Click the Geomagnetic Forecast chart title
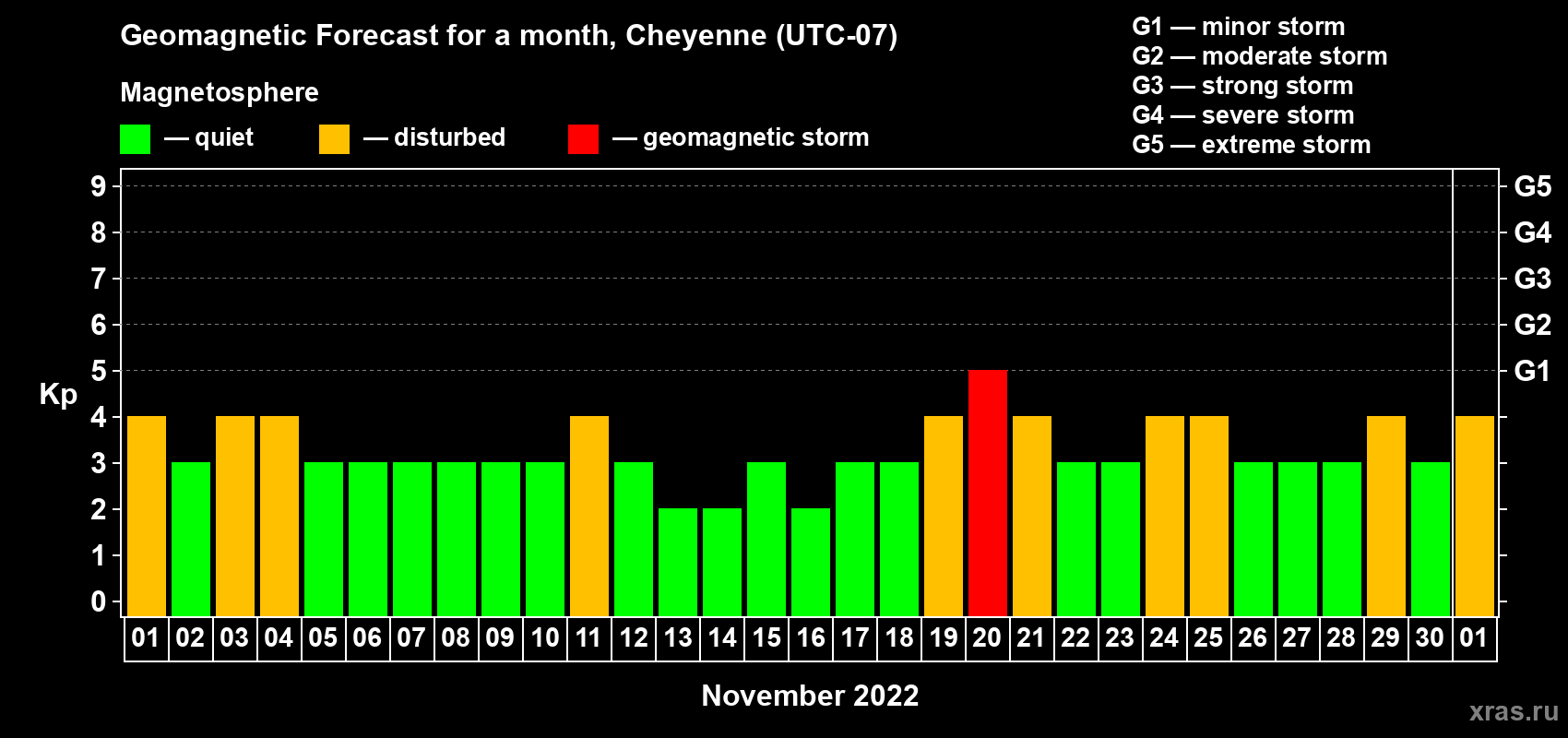 tap(508, 36)
